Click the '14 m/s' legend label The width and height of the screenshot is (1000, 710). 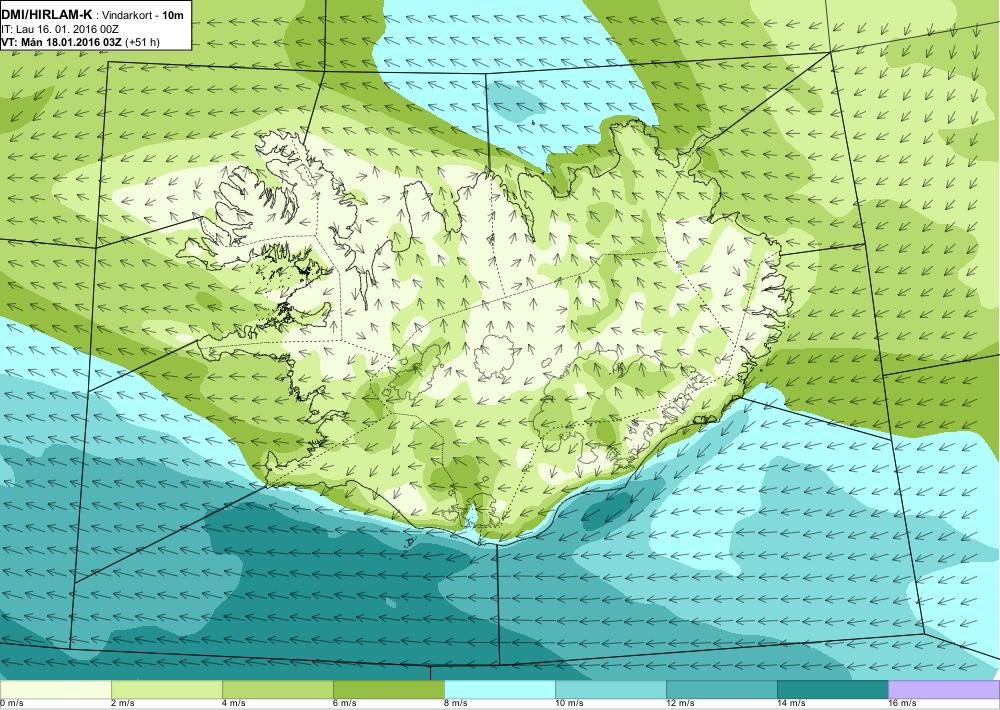pyautogui.click(x=791, y=704)
